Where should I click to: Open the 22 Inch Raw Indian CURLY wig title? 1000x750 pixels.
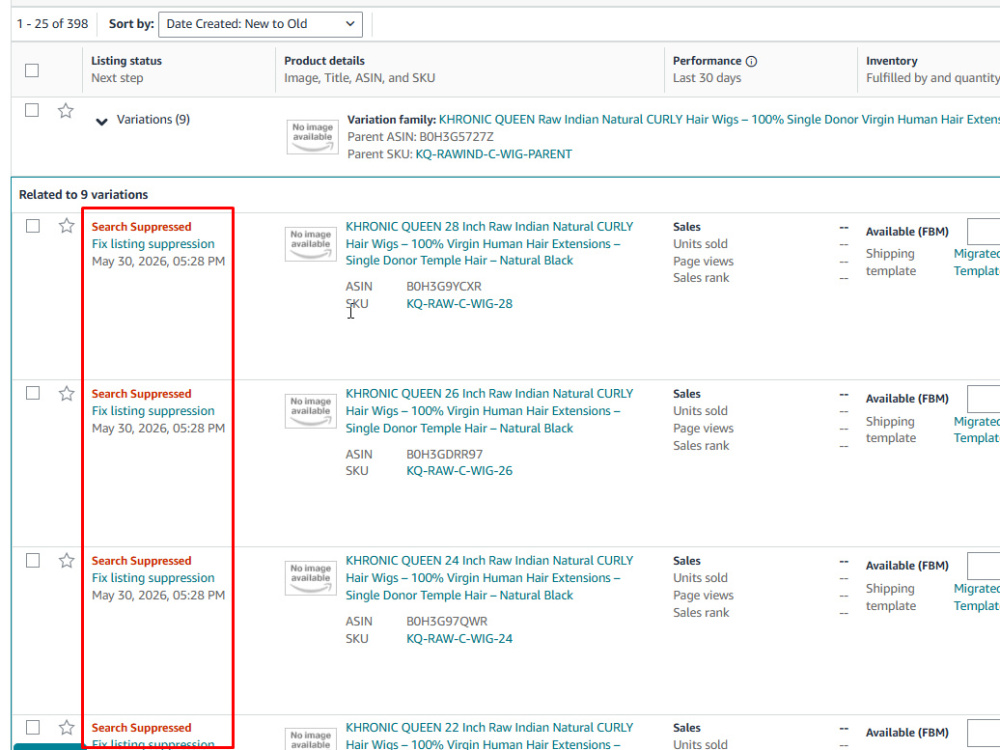(x=489, y=735)
